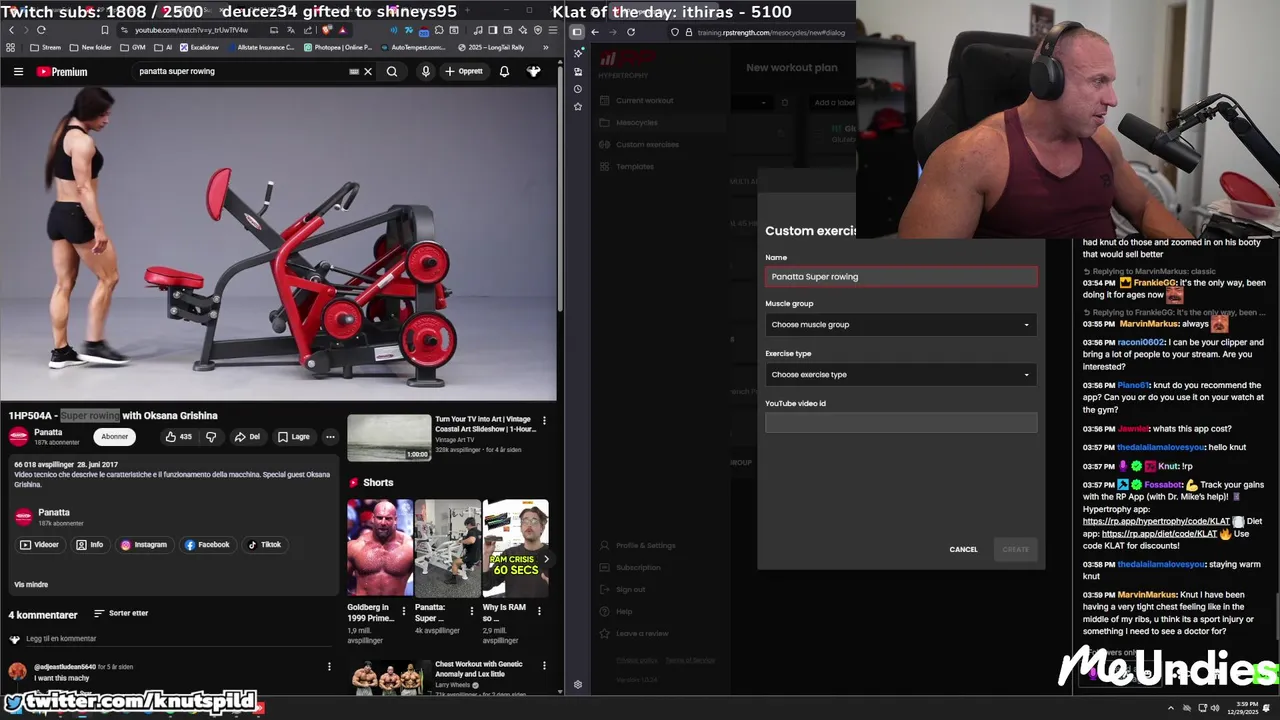
Task: Open the Excalidraw bookmark
Action: tap(199, 47)
